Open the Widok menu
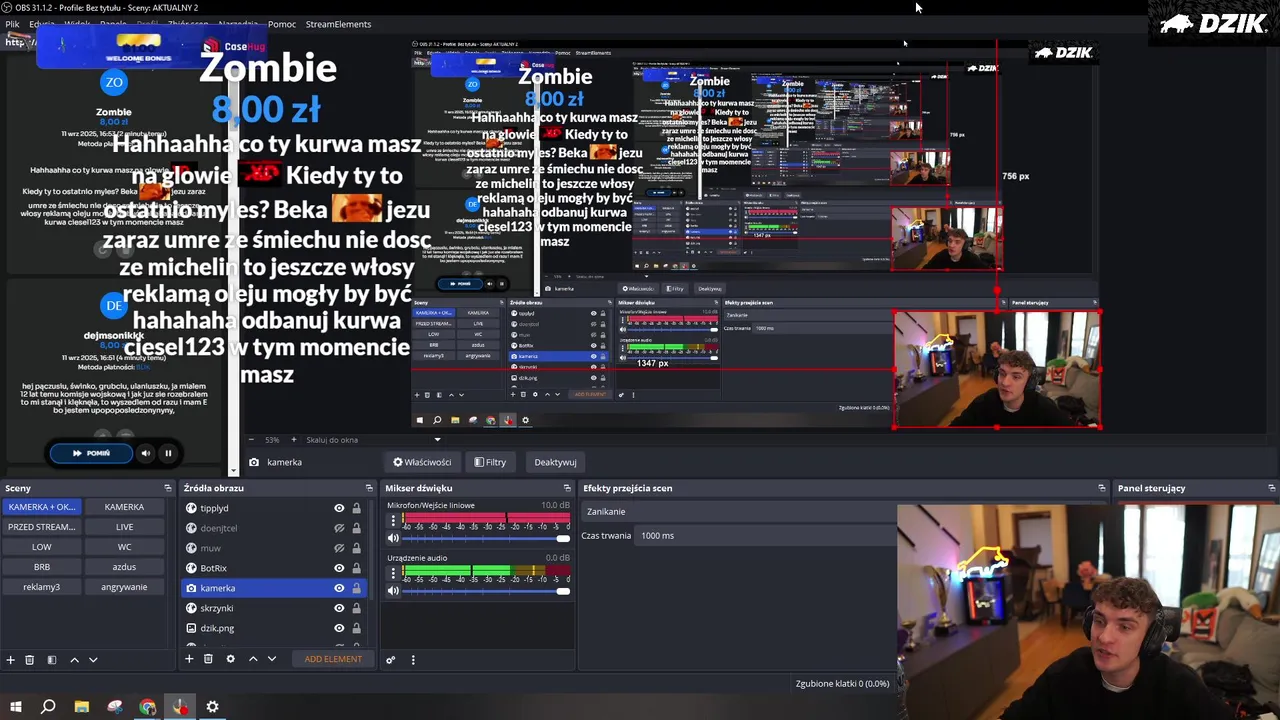Screen dimensions: 1280x720 click(x=77, y=24)
